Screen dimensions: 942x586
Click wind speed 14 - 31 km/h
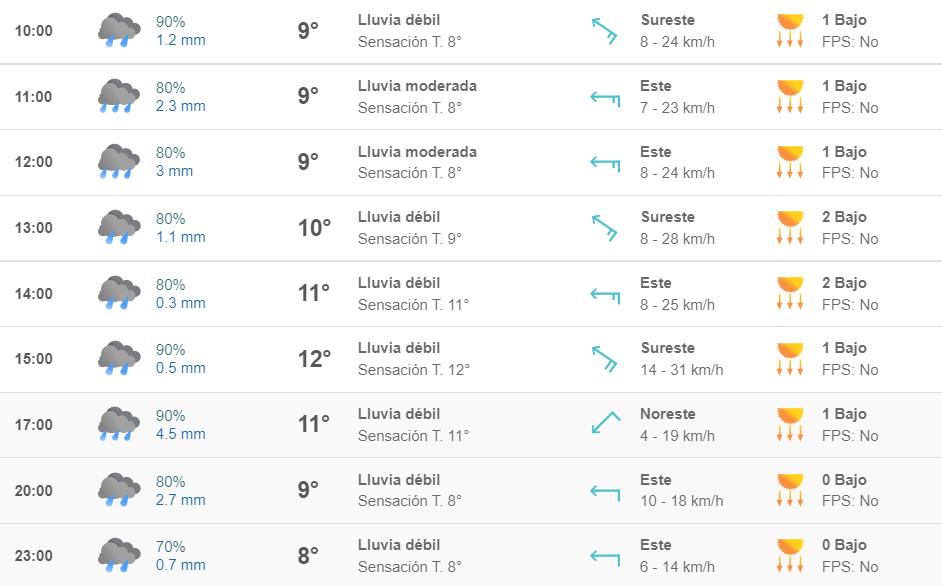pyautogui.click(x=682, y=370)
